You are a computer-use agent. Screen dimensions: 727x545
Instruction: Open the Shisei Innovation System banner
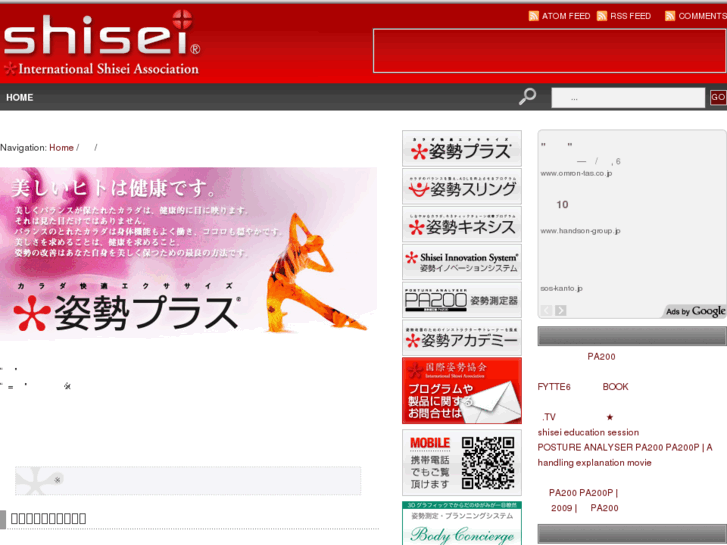pyautogui.click(x=462, y=262)
